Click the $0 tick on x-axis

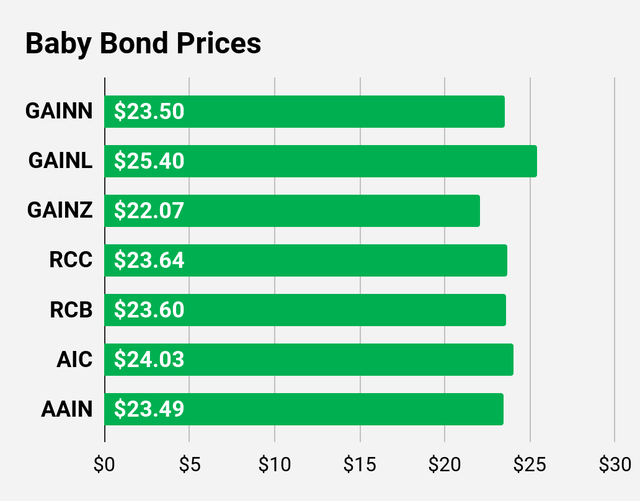click(x=104, y=464)
